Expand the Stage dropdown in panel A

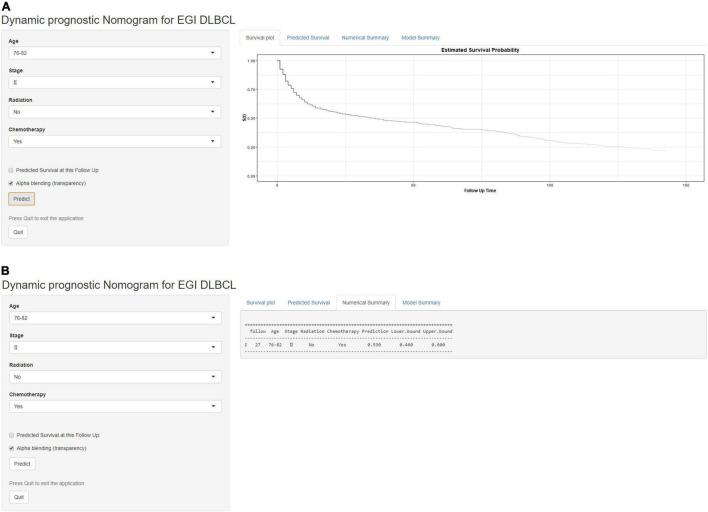coord(114,82)
